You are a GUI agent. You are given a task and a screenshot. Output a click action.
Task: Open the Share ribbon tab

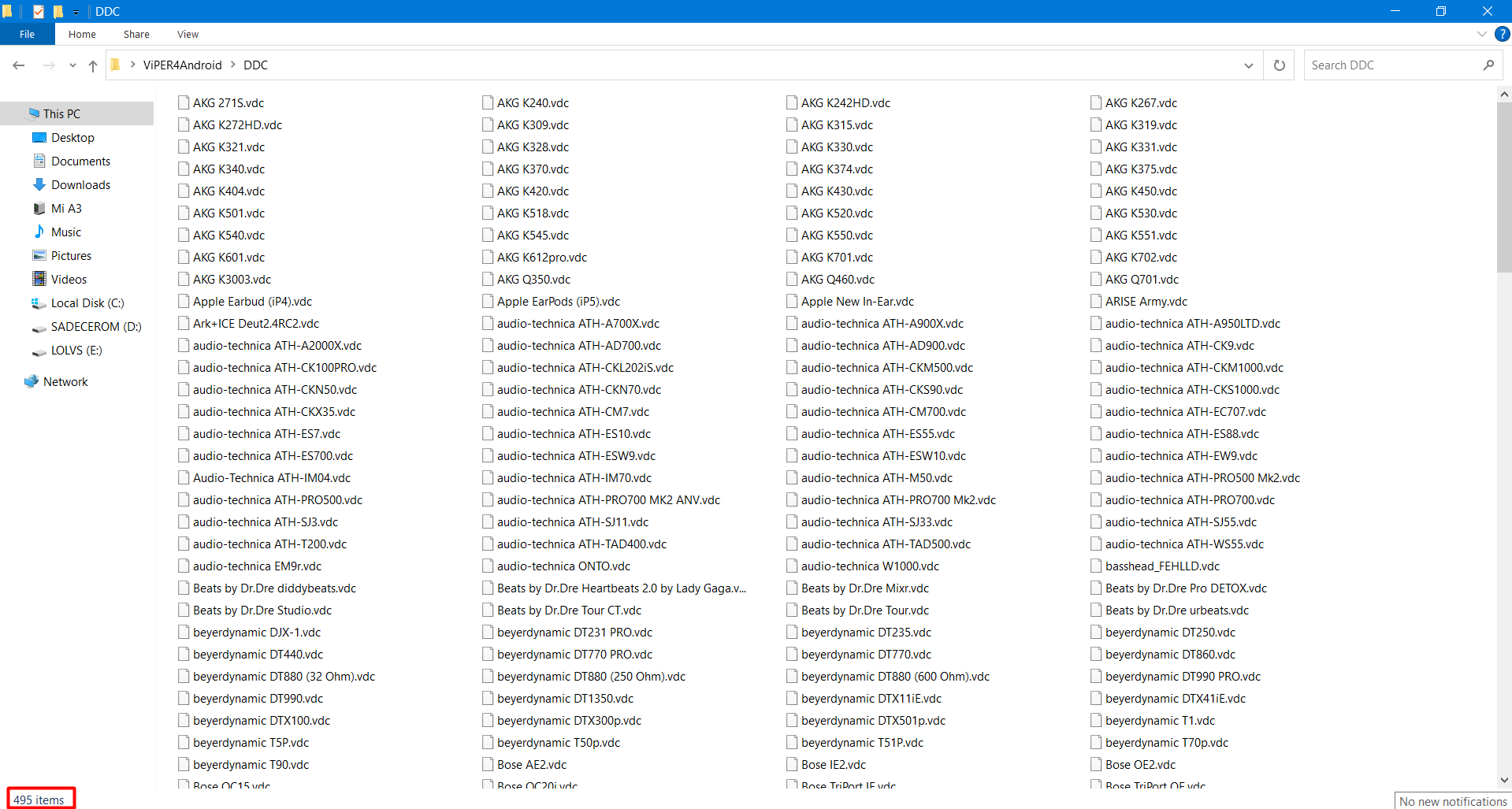[136, 34]
